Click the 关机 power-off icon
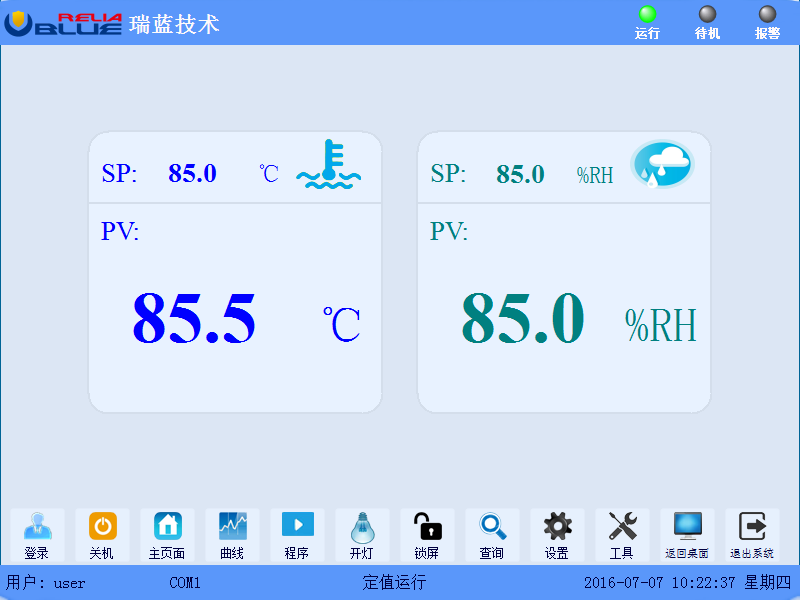Image resolution: width=800 pixels, height=600 pixels. (x=103, y=535)
